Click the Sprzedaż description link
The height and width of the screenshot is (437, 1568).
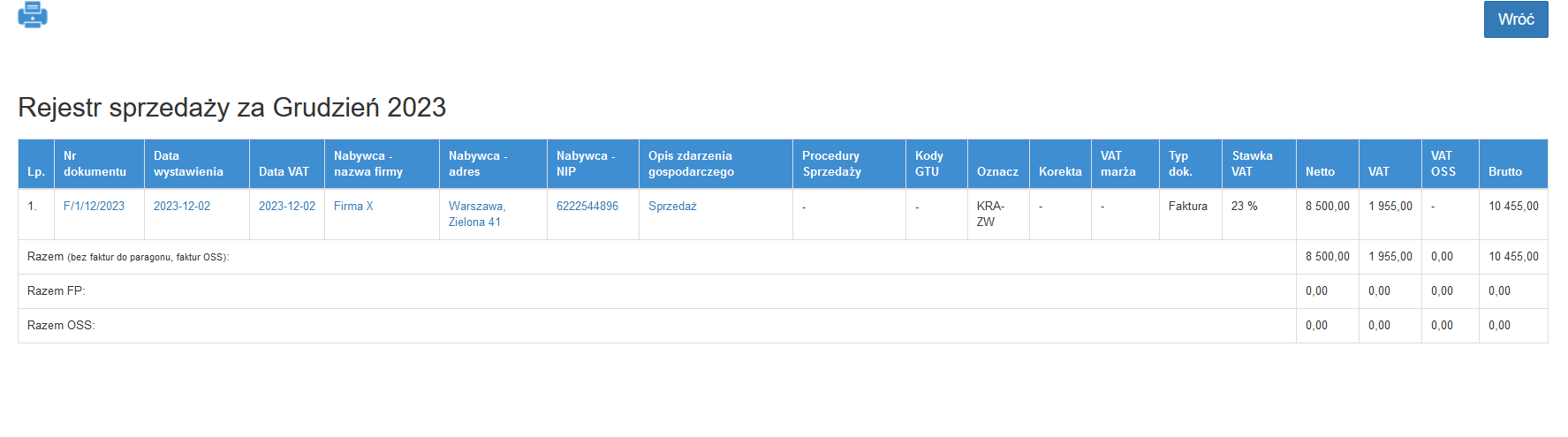[672, 206]
